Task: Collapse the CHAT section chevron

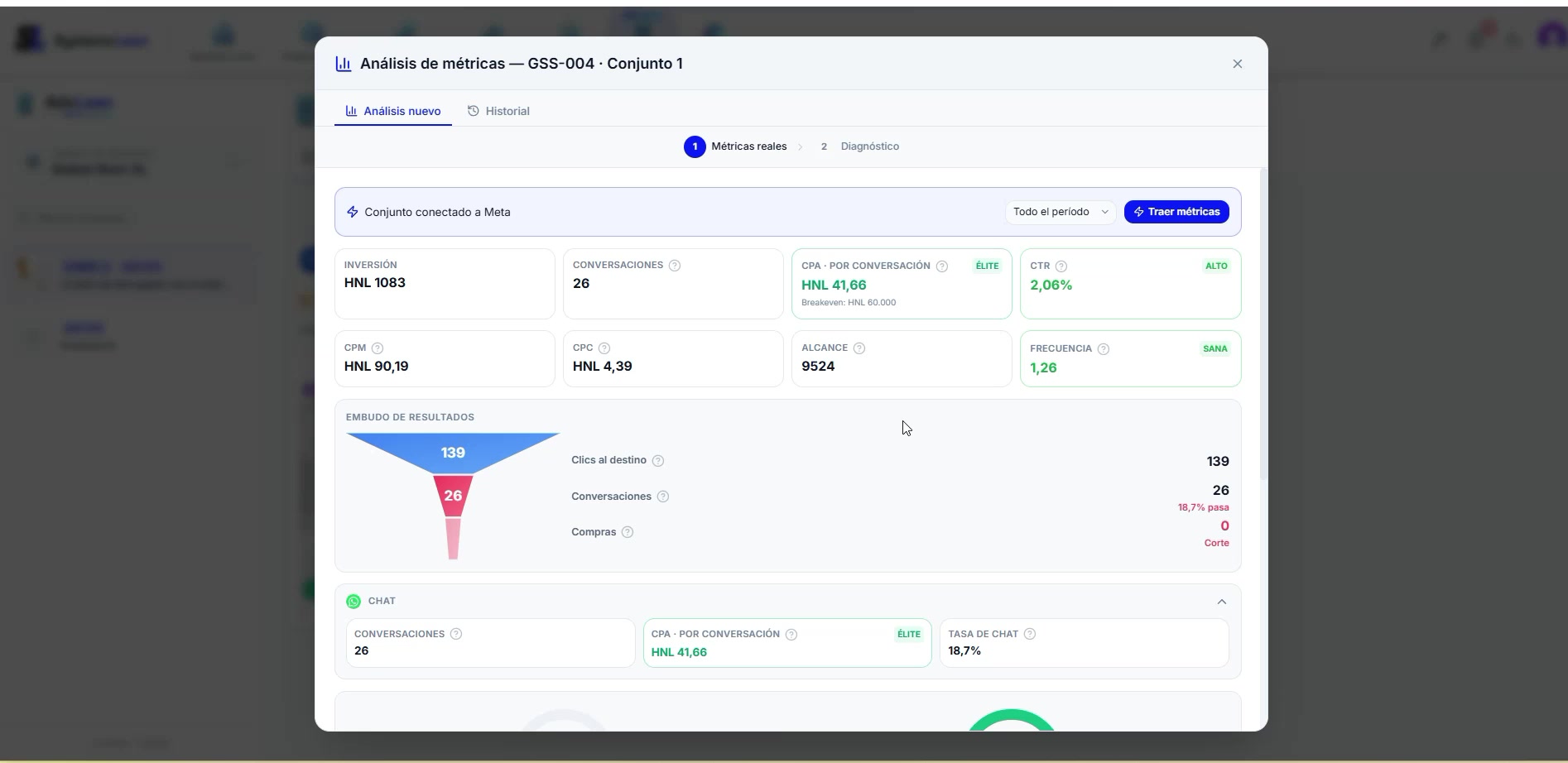Action: click(x=1221, y=602)
